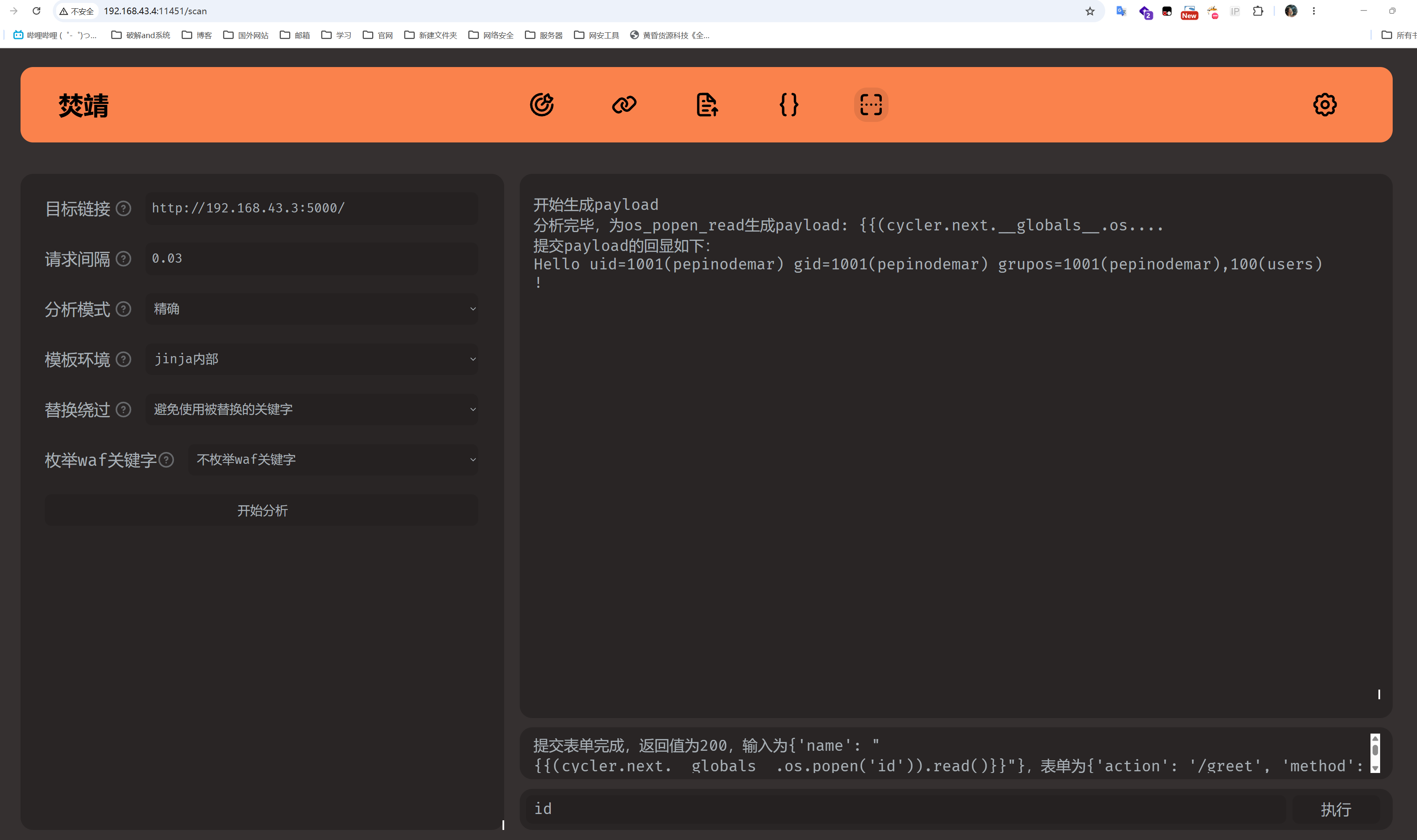Image resolution: width=1417 pixels, height=840 pixels.
Task: Open the 邮箱 bookmark folder
Action: [294, 35]
